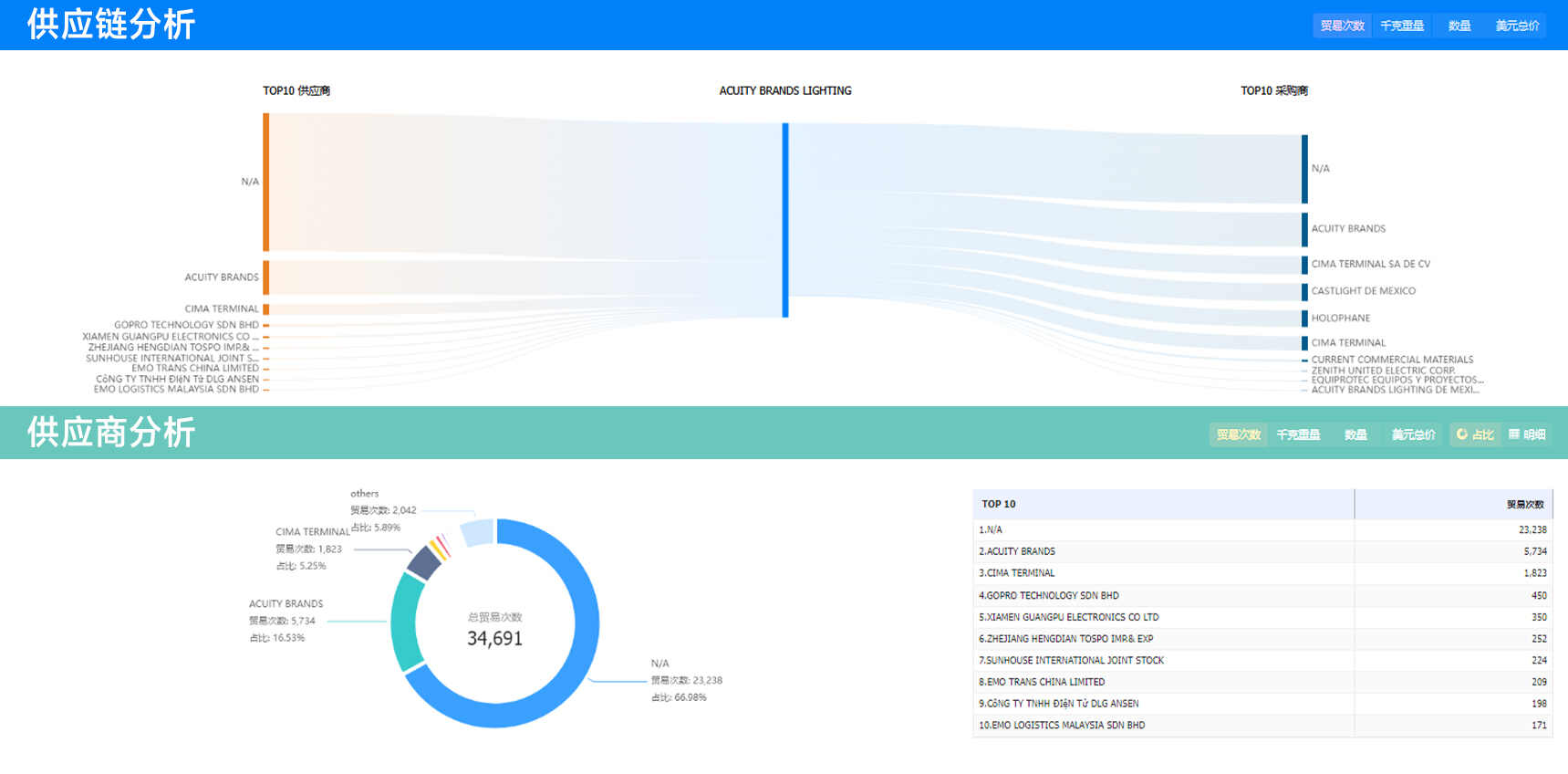Click the 23,238 value in table
This screenshot has width=1568, height=774.
pyautogui.click(x=1532, y=529)
